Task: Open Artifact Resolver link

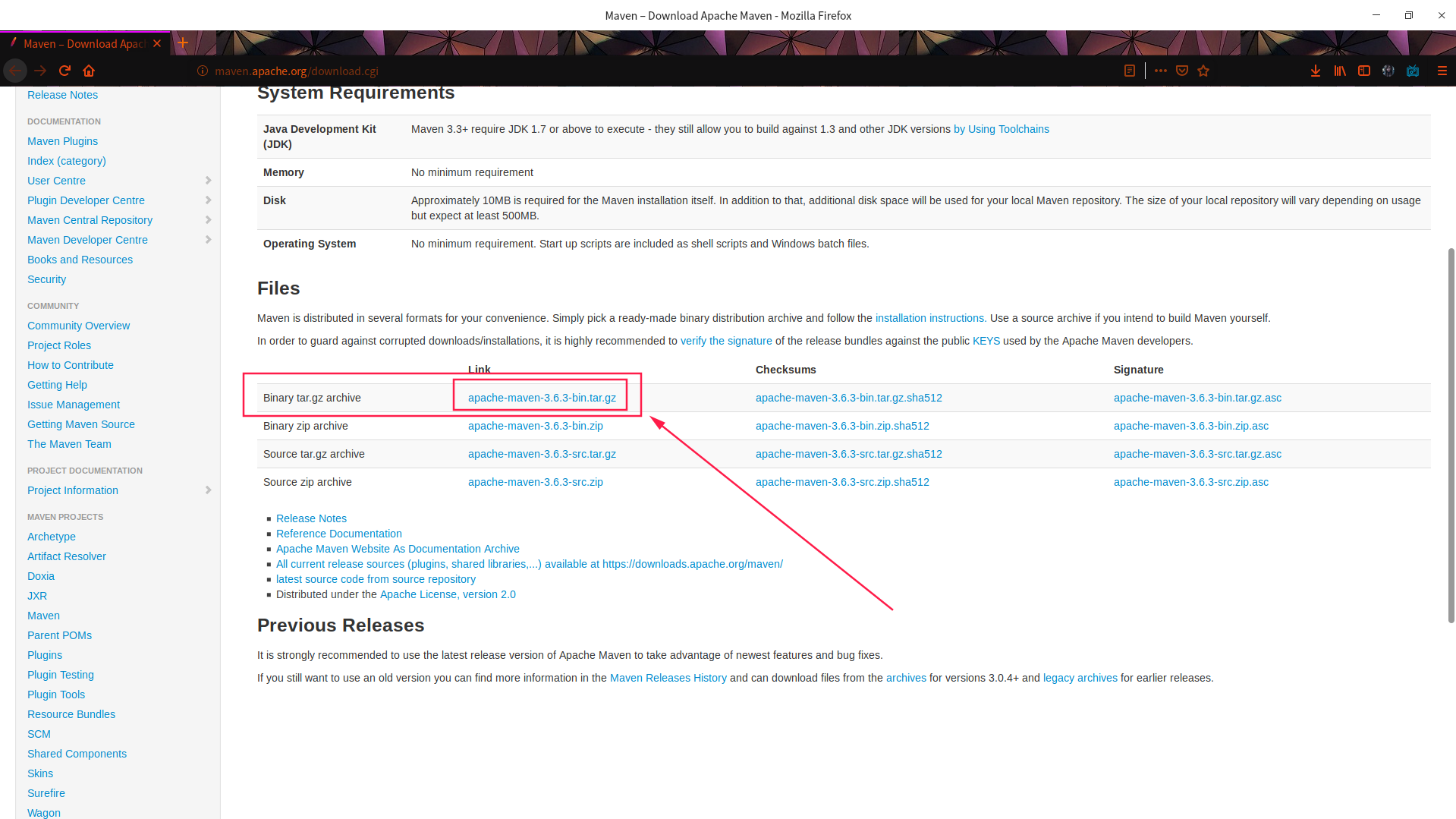Action: tap(67, 556)
